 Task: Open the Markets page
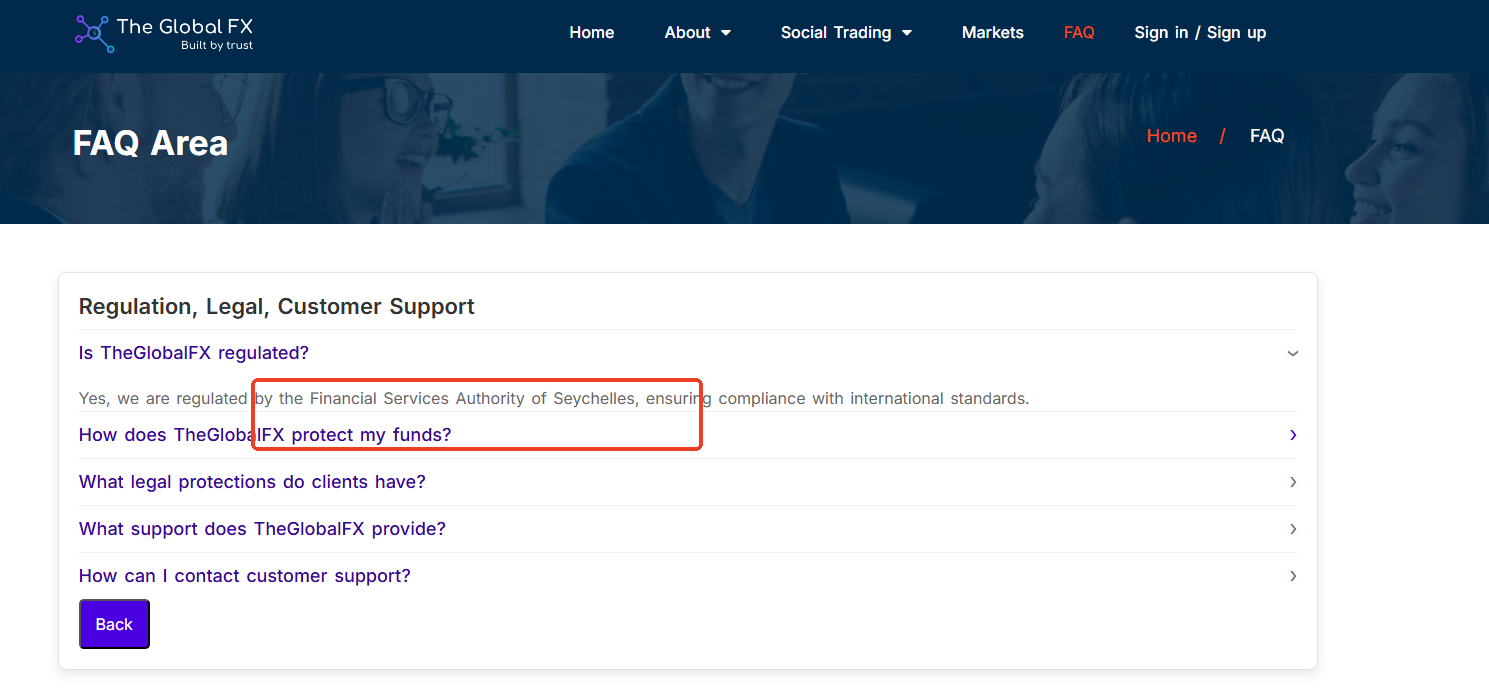click(993, 33)
